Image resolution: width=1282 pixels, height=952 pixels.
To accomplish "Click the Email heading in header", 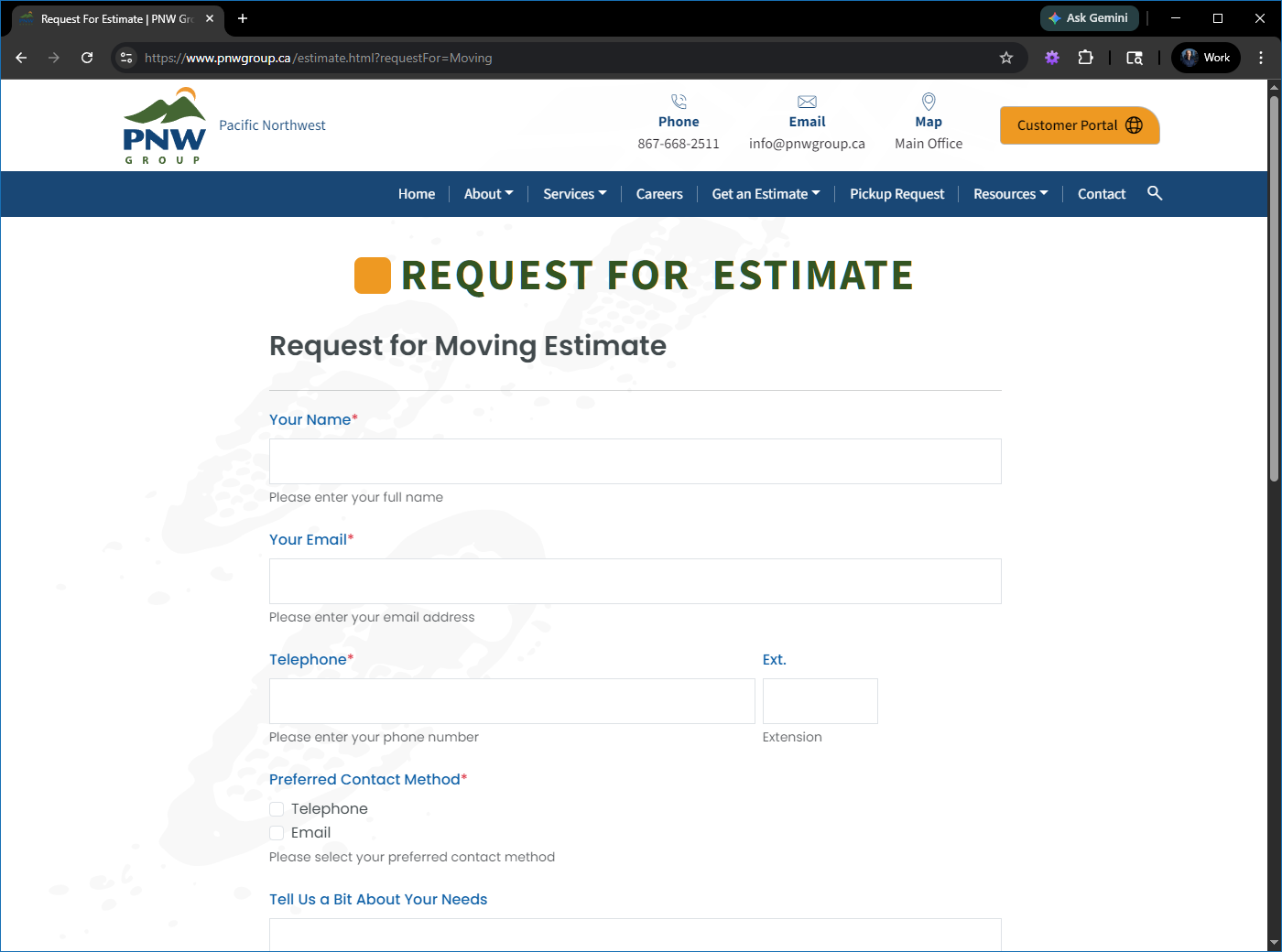I will click(807, 122).
